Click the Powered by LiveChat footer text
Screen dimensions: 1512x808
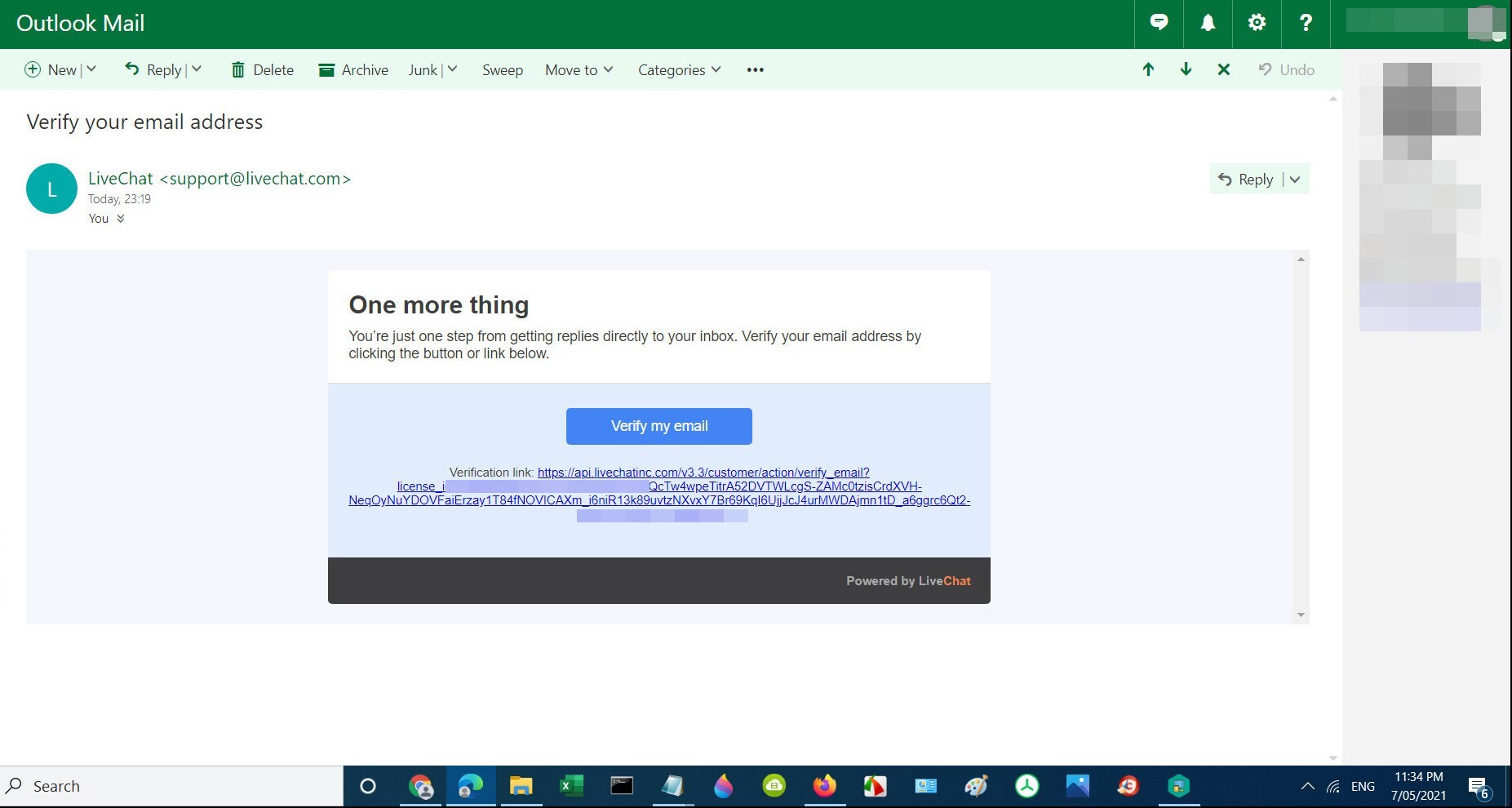click(x=908, y=581)
